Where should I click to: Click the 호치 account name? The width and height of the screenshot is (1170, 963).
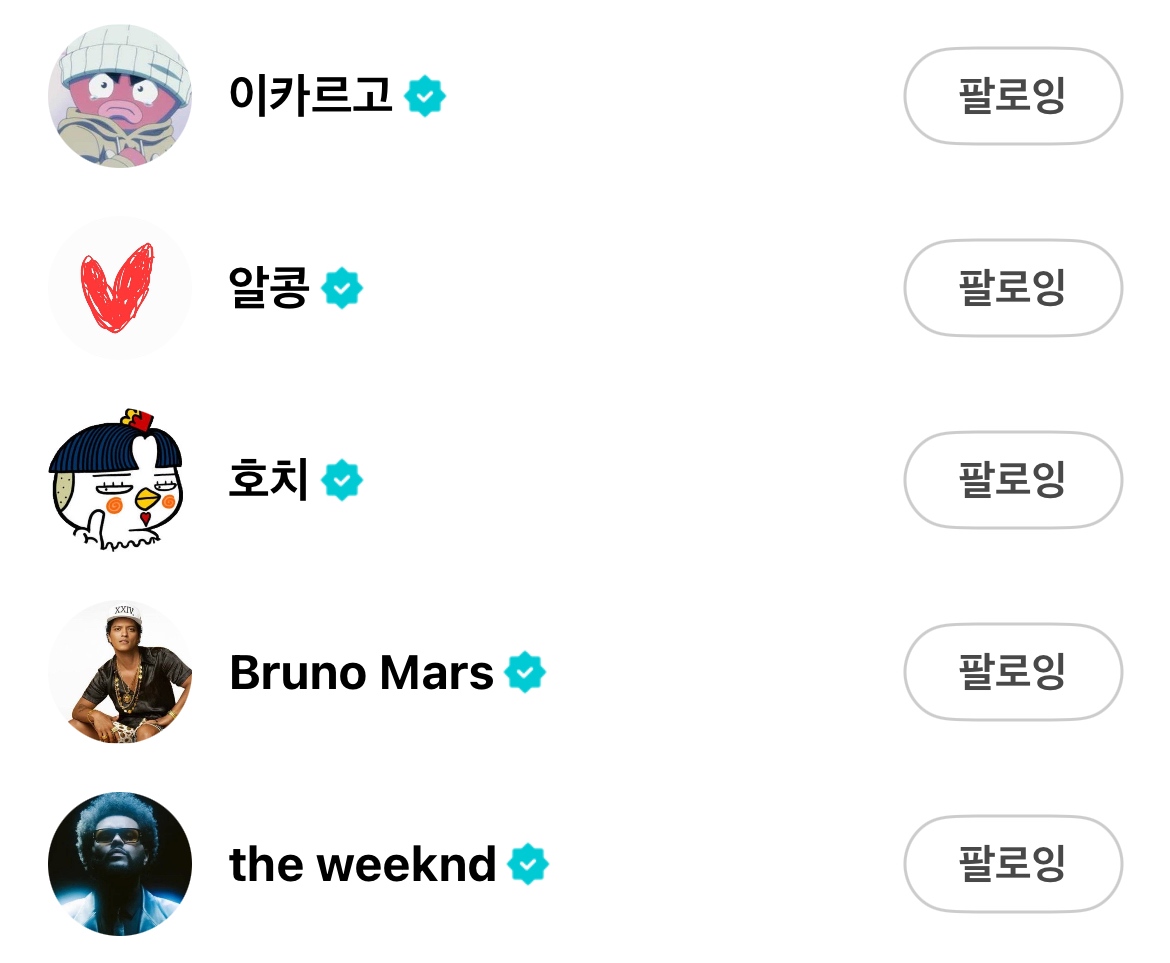tap(269, 481)
